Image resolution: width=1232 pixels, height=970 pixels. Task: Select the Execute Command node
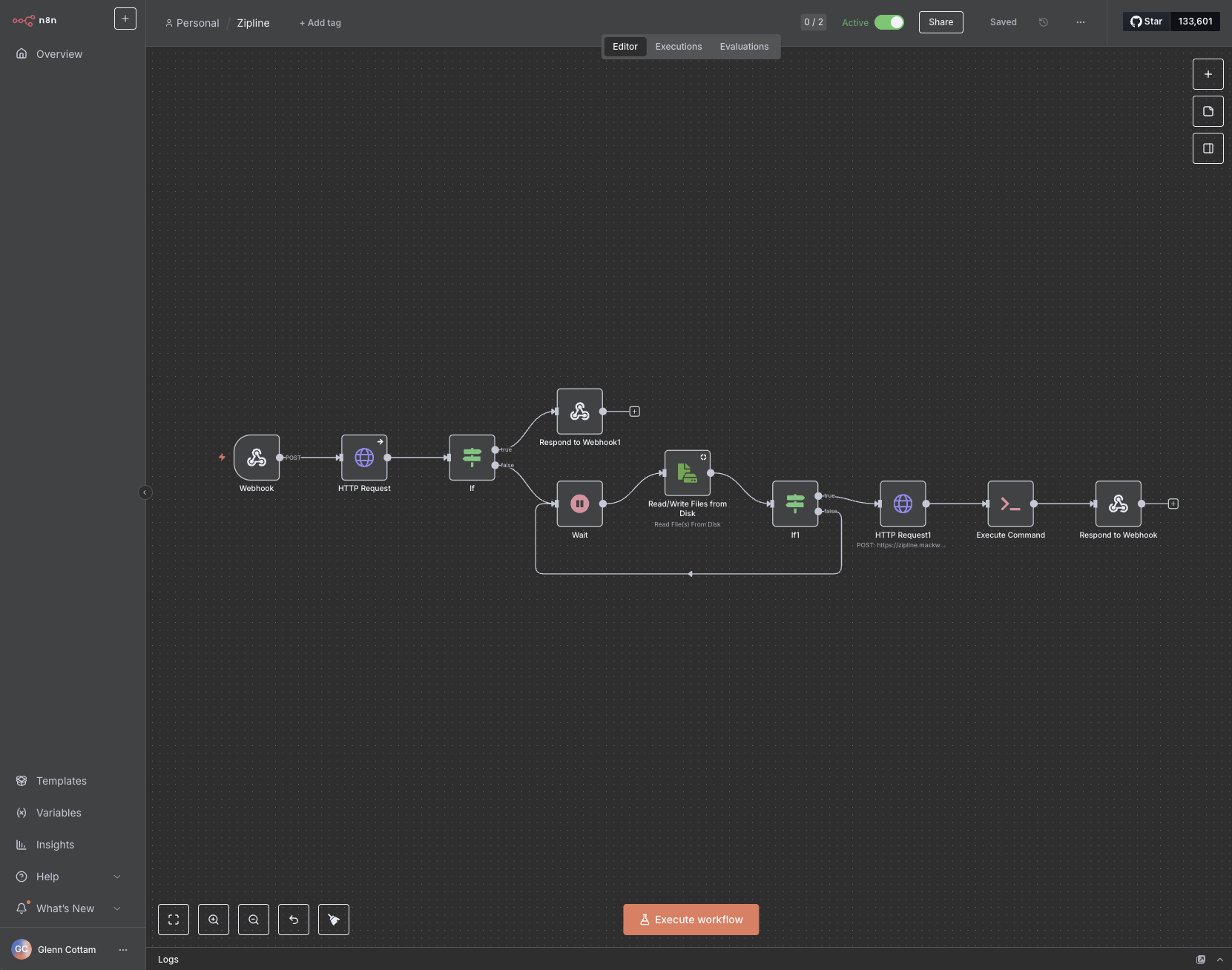point(1010,504)
